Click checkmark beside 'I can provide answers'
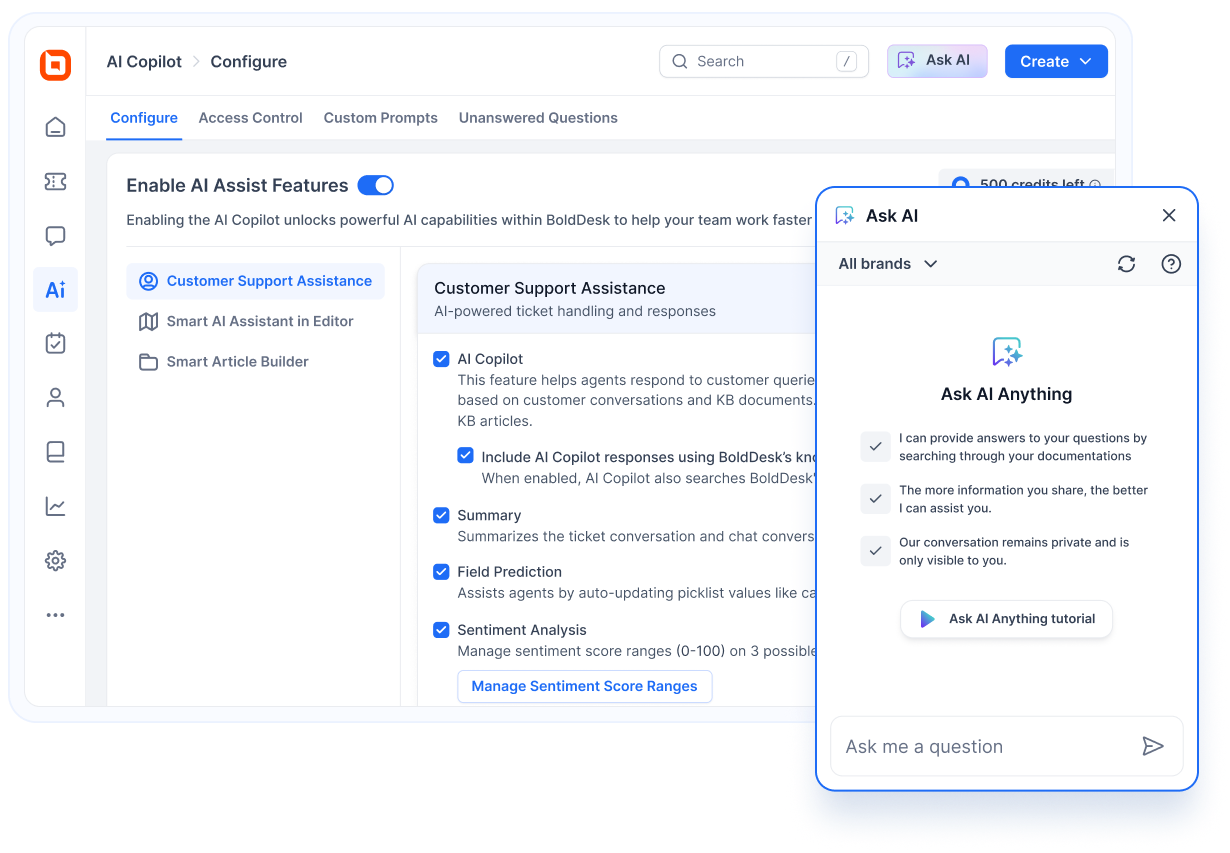 click(x=875, y=447)
